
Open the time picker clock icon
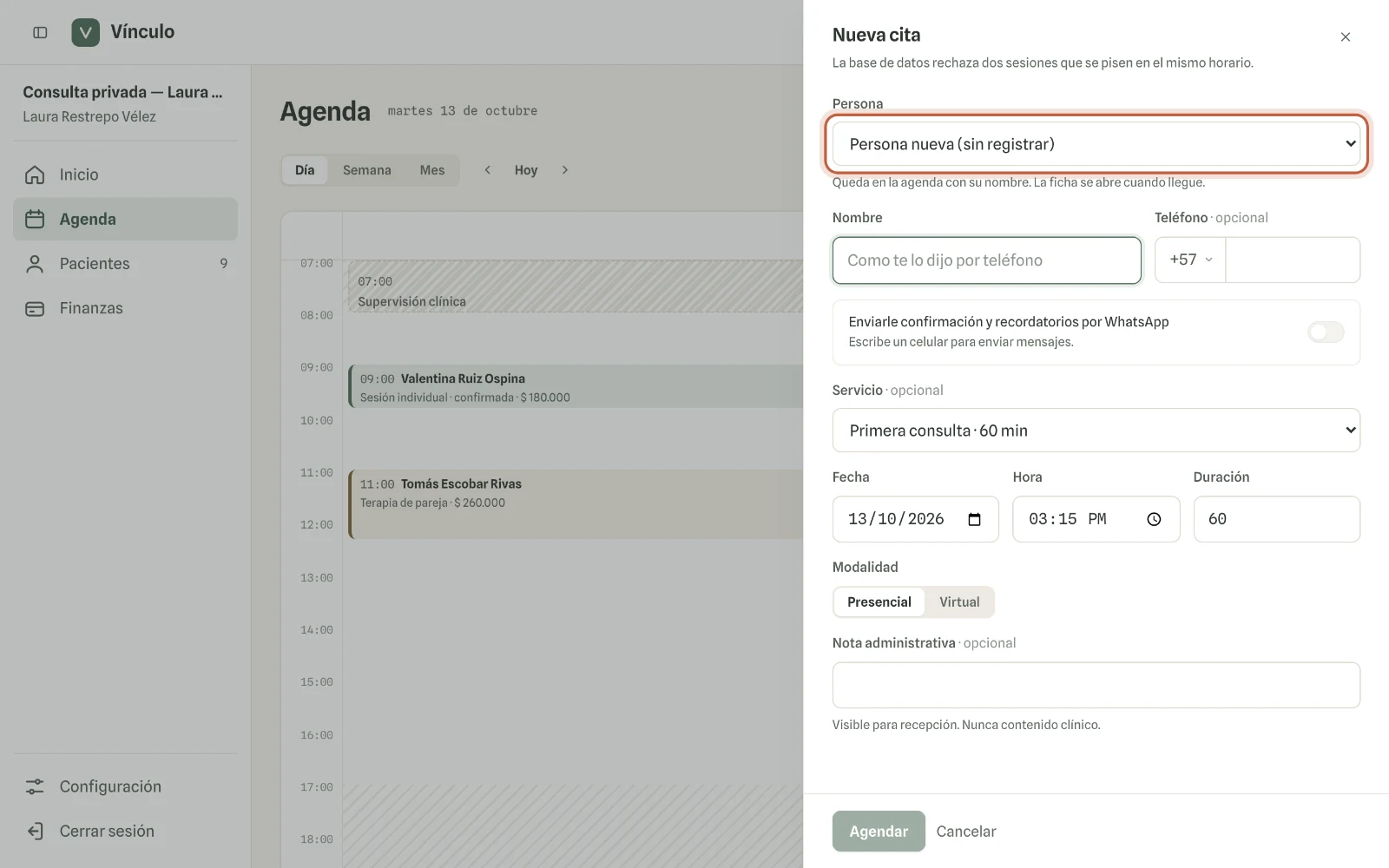pyautogui.click(x=1154, y=519)
